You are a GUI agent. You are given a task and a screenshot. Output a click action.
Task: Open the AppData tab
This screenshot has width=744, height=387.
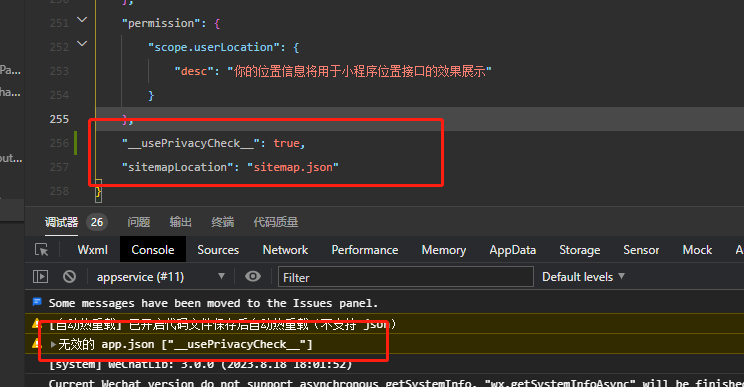tap(512, 250)
